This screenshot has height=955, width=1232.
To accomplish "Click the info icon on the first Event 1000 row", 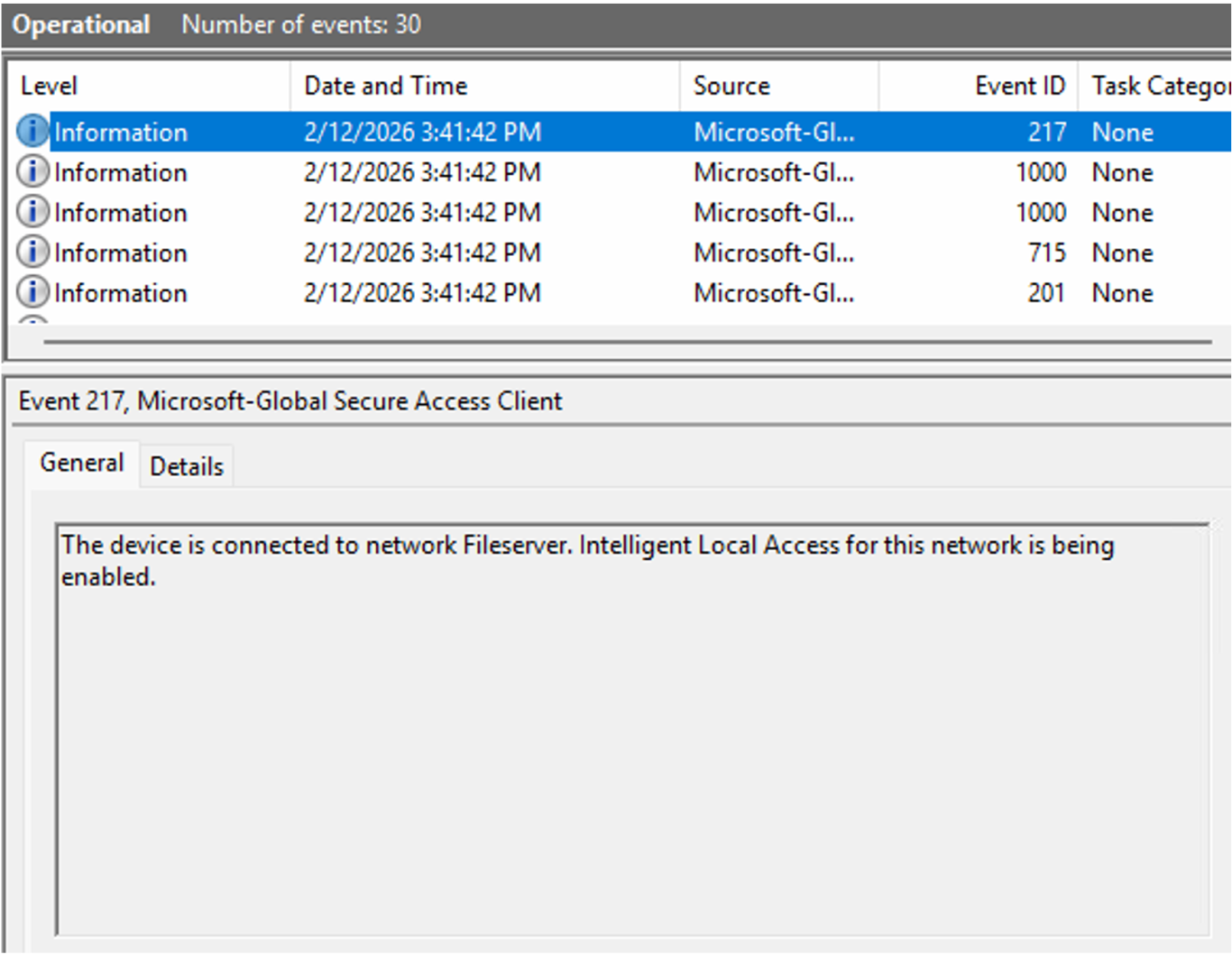I will click(32, 171).
